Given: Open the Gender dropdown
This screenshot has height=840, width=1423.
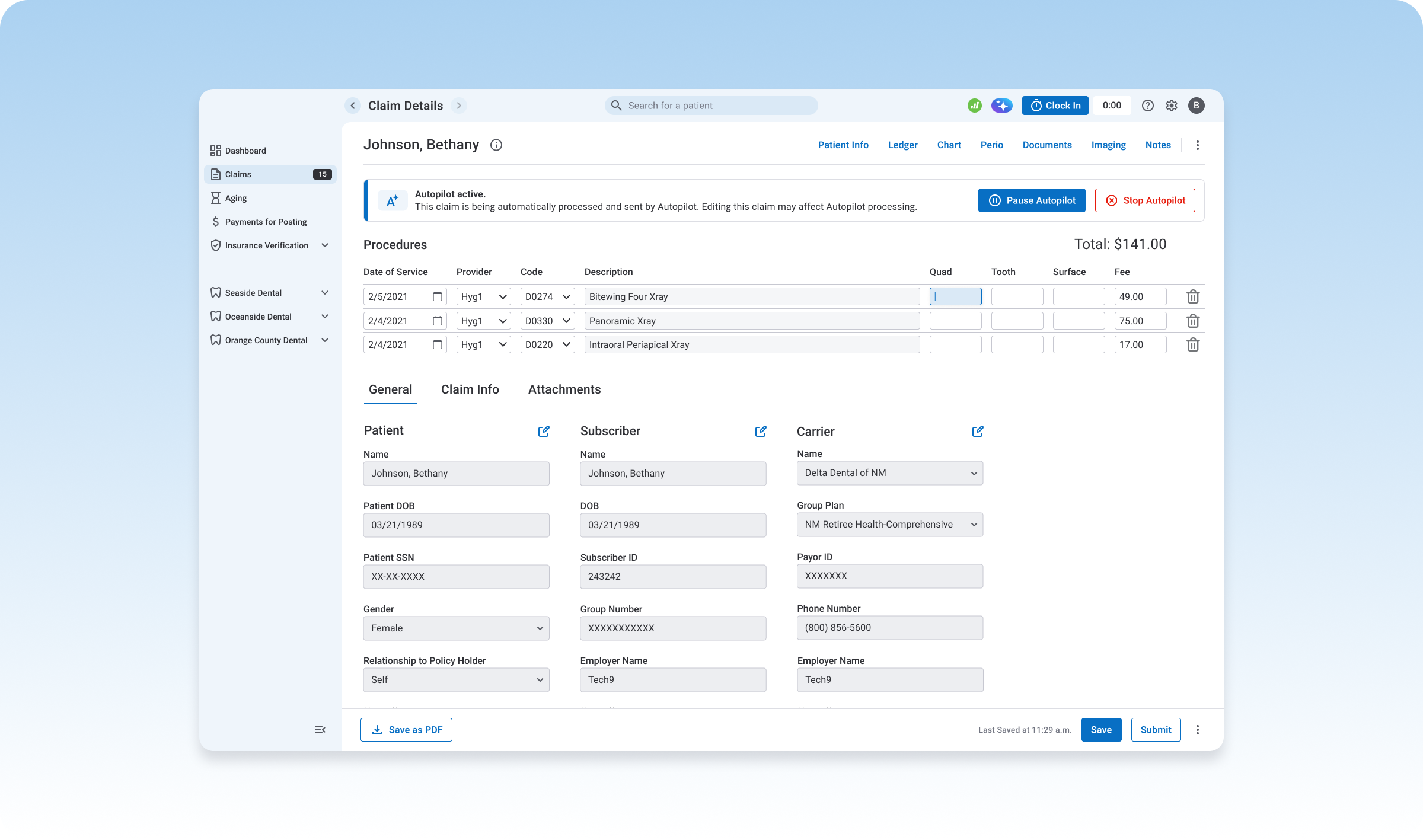Looking at the screenshot, I should (457, 628).
